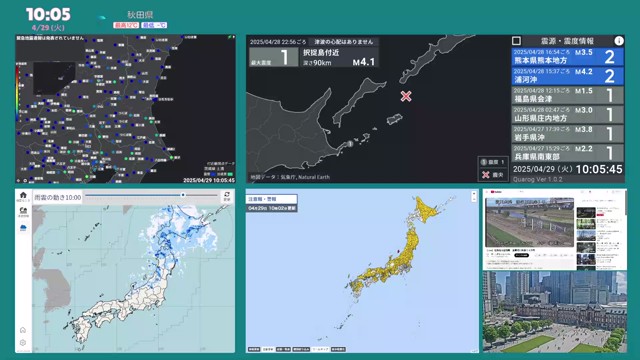Toggle the 震度 1 legend entry
Viewport: 640px width, 360px height.
pos(493,162)
